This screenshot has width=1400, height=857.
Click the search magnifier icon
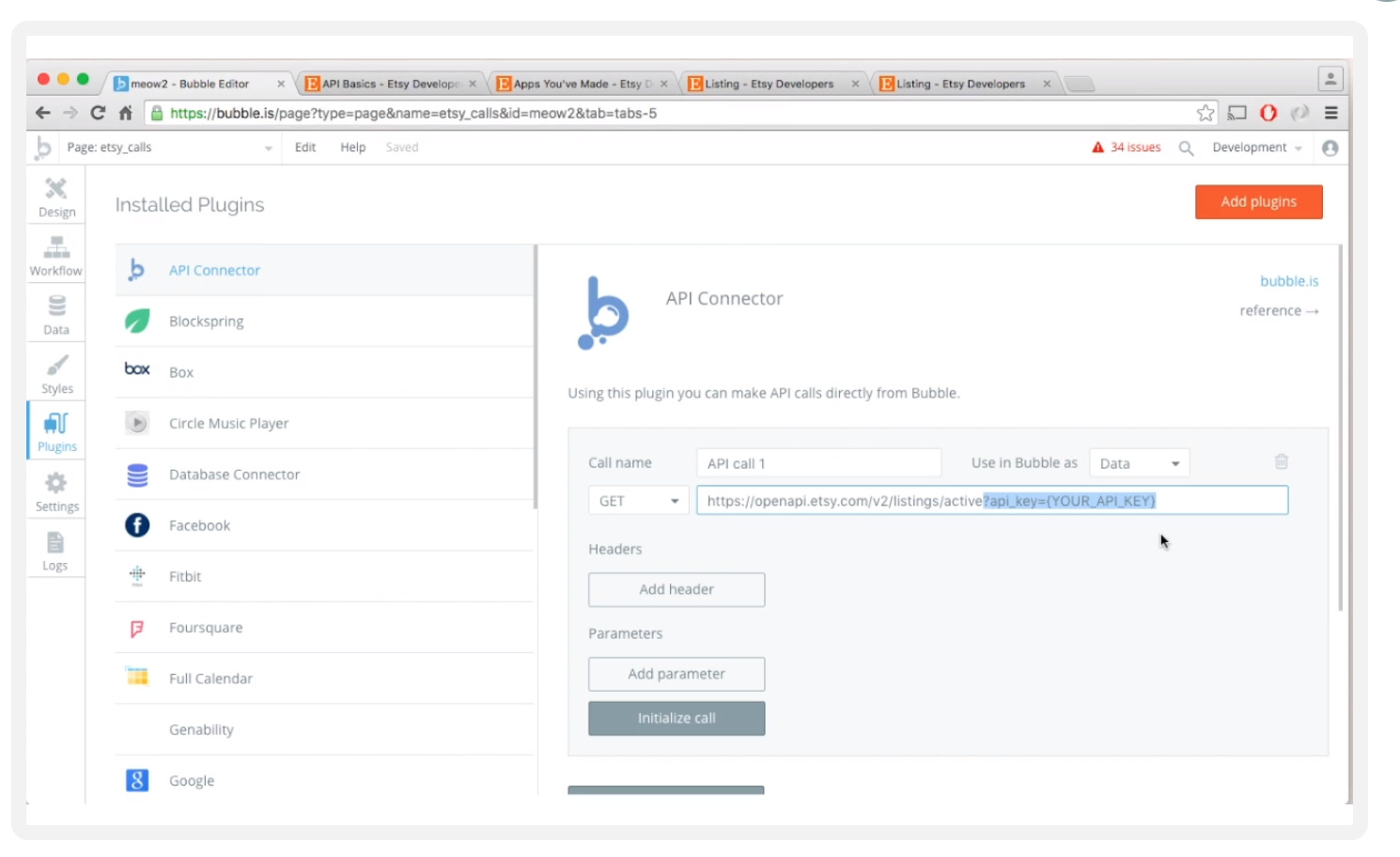pyautogui.click(x=1186, y=148)
